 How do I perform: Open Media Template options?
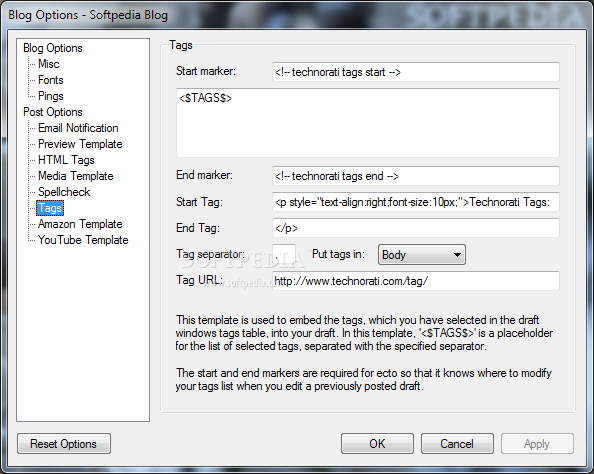(76, 176)
